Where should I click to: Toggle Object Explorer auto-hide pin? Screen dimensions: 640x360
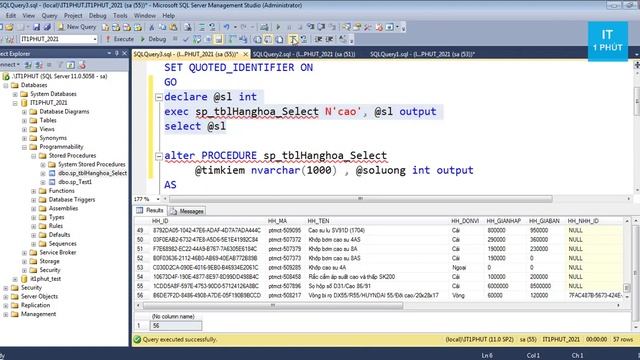point(117,53)
